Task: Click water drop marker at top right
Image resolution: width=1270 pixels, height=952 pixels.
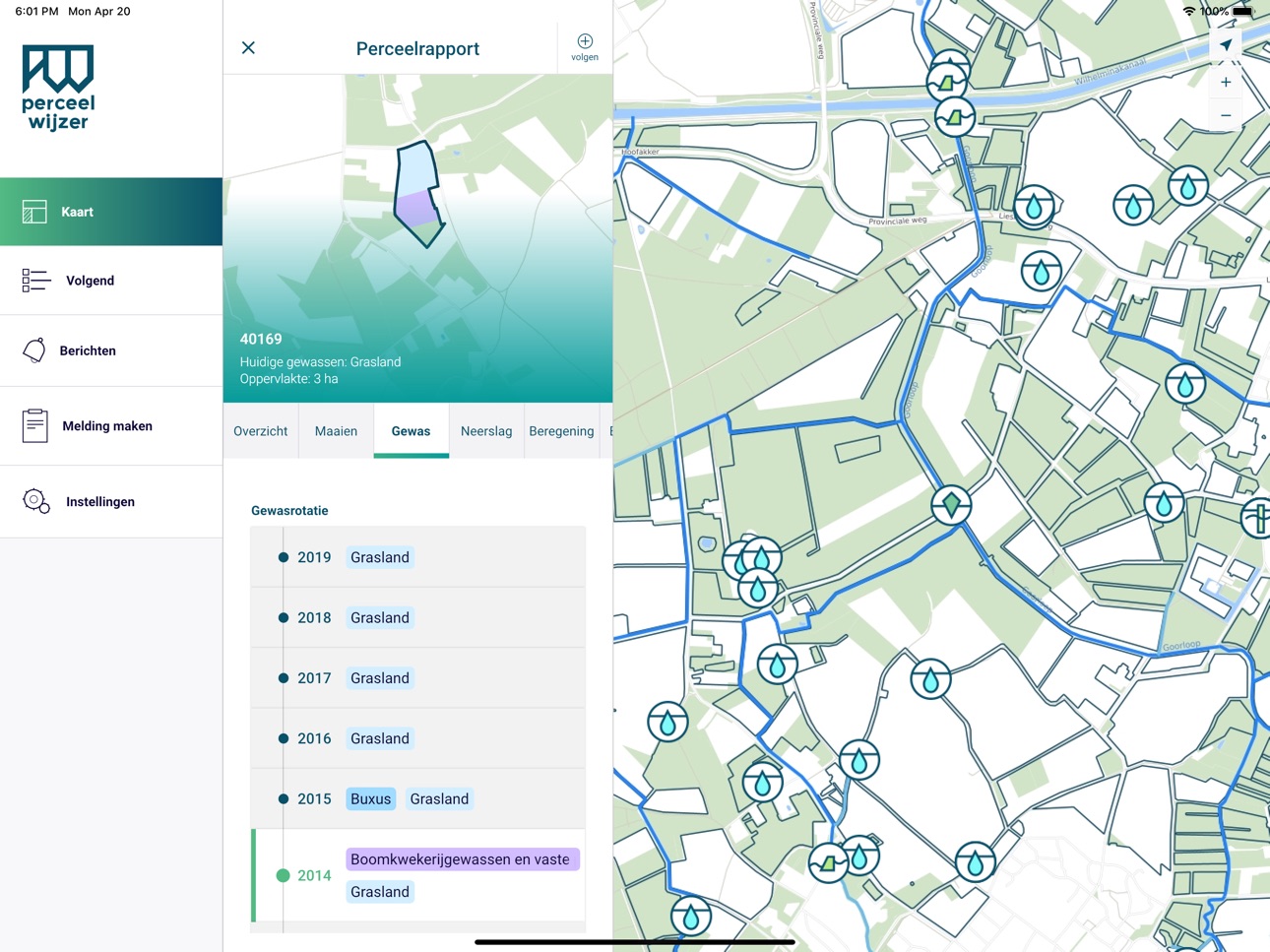Action: [1188, 185]
